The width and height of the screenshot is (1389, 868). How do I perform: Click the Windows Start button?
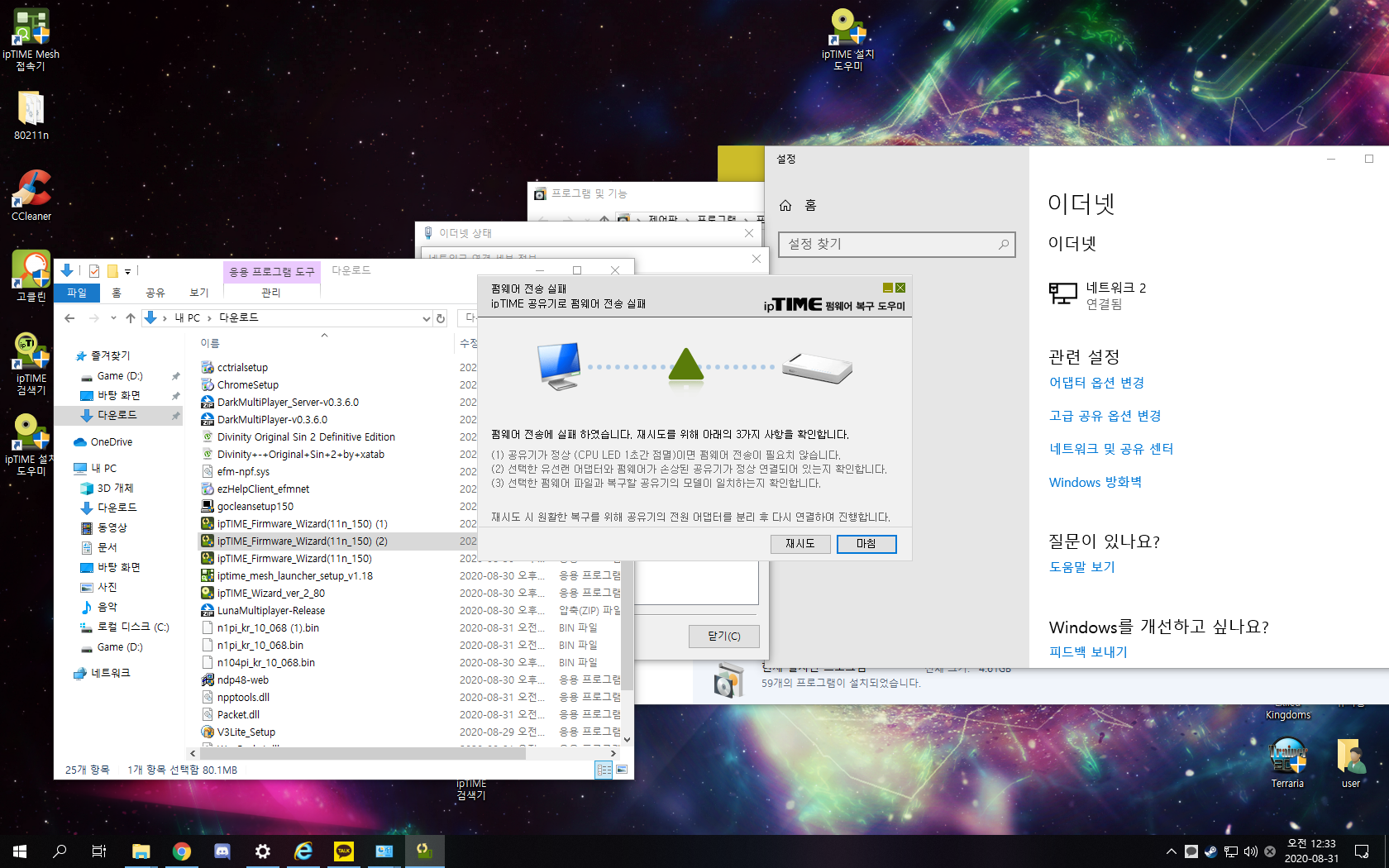20,851
